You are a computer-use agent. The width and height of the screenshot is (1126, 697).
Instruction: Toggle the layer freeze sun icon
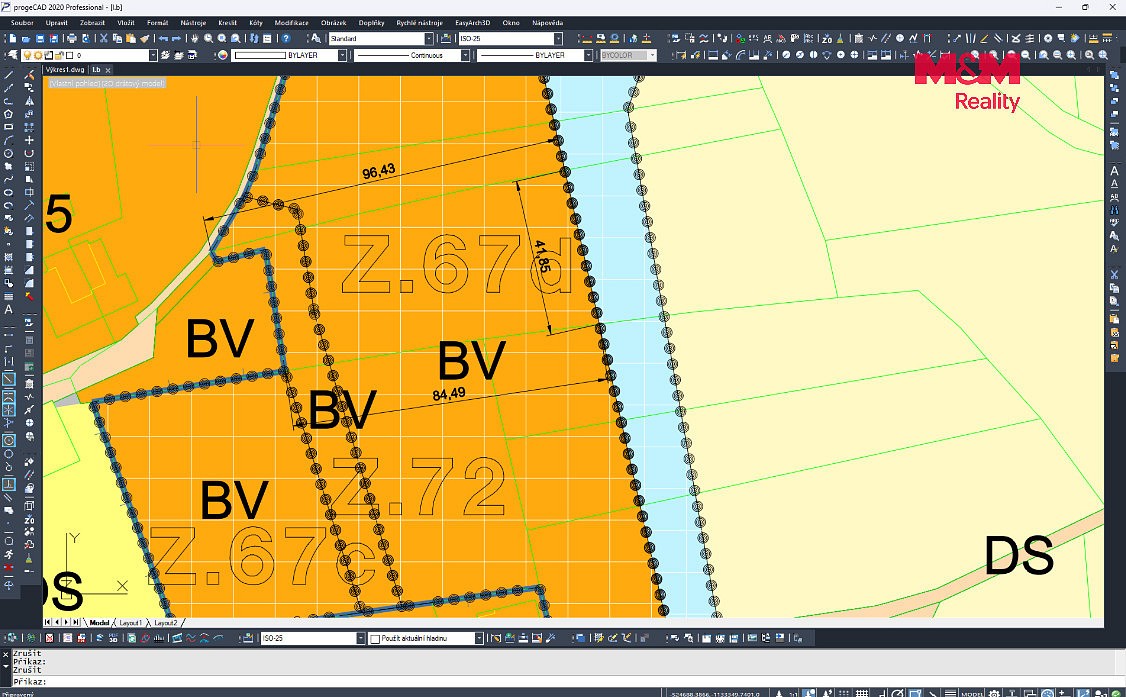pos(38,55)
